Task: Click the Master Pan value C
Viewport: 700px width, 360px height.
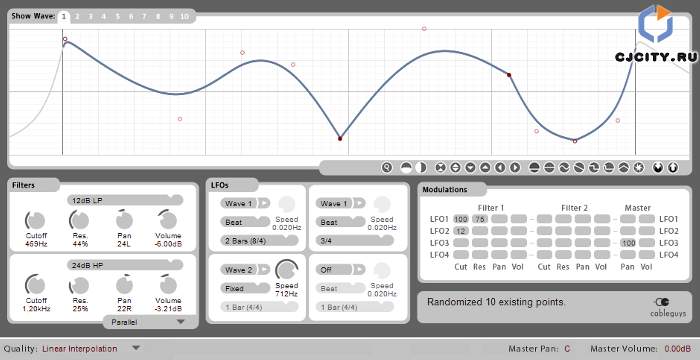Action: tap(567, 349)
